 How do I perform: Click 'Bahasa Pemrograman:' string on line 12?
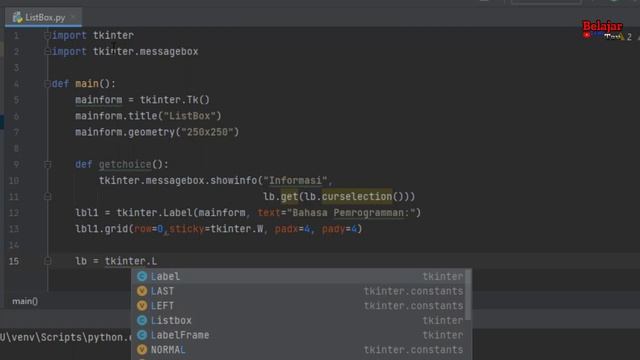351,213
